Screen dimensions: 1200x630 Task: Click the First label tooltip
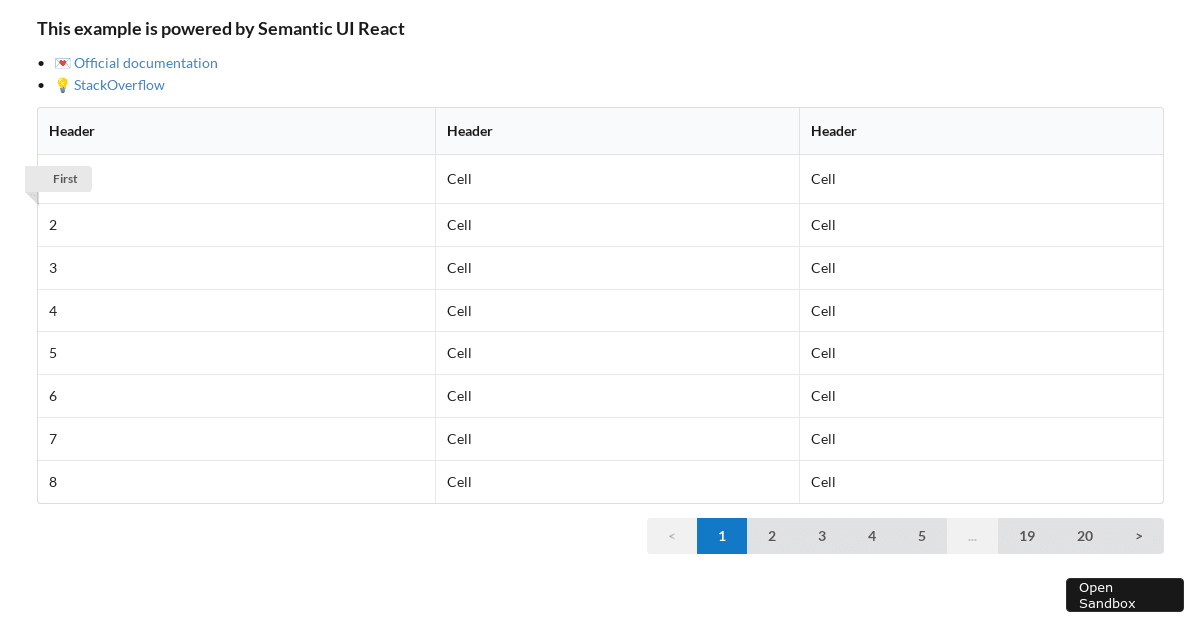click(x=65, y=178)
